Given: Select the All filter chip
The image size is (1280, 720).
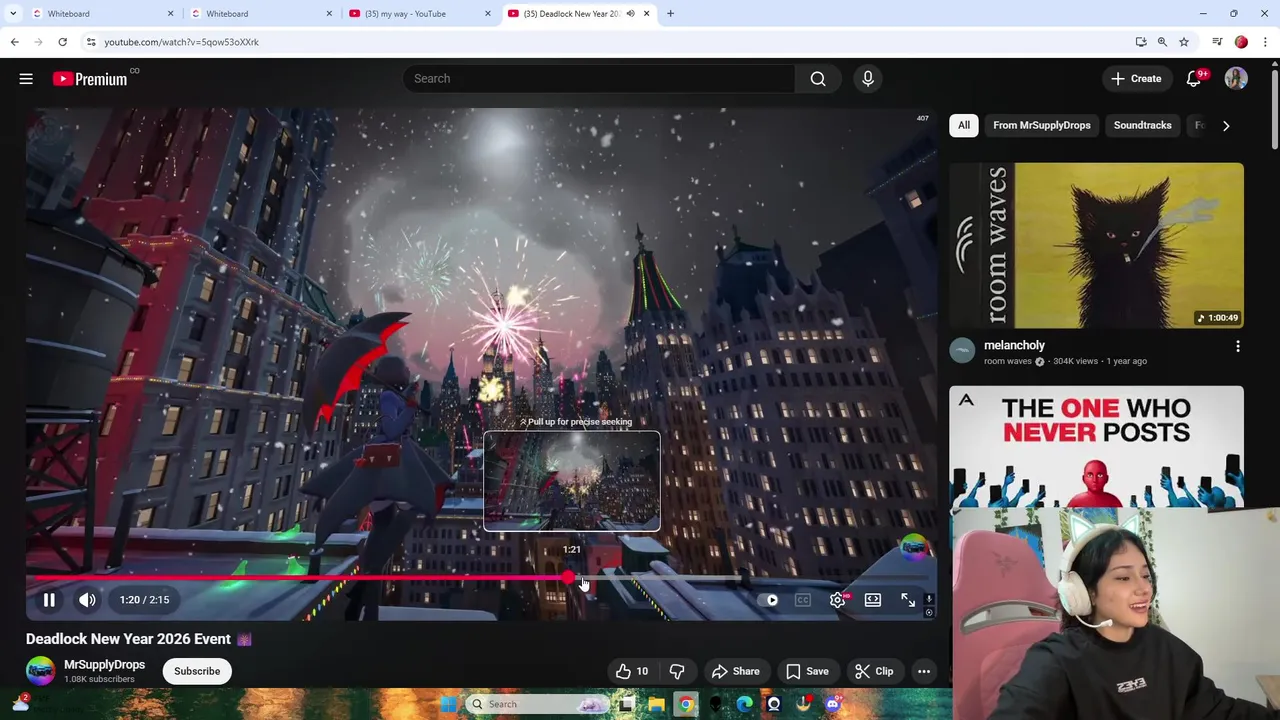Looking at the screenshot, I should tap(964, 125).
